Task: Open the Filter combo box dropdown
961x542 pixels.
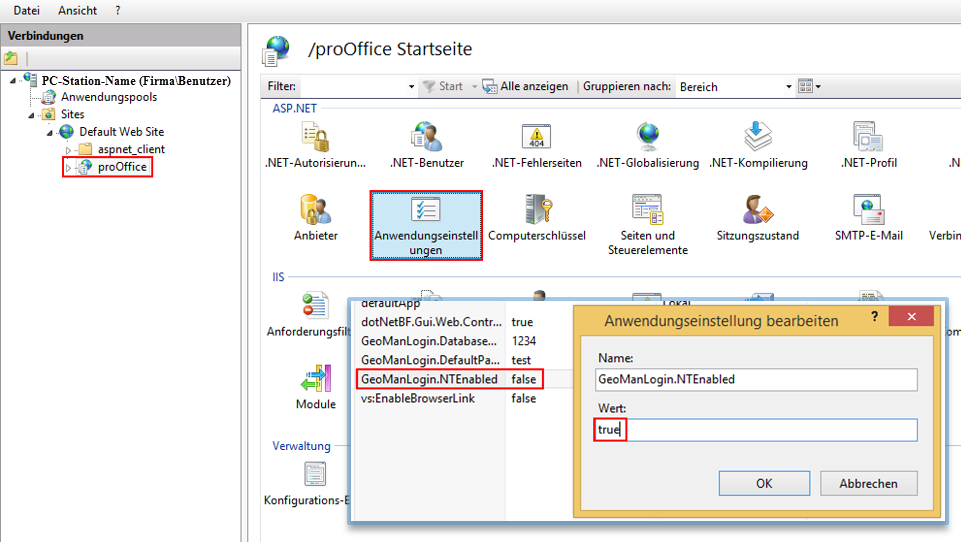Action: click(x=411, y=87)
